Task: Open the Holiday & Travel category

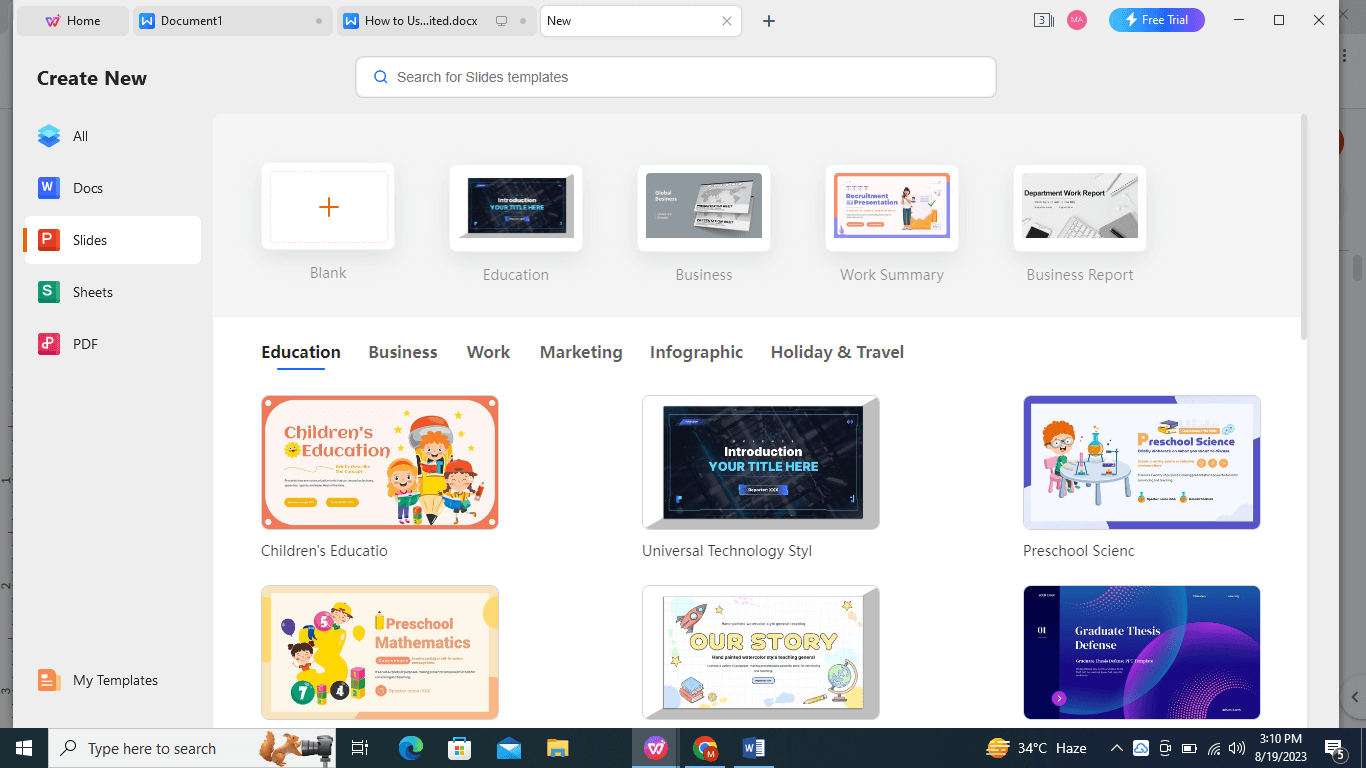Action: pyautogui.click(x=837, y=352)
